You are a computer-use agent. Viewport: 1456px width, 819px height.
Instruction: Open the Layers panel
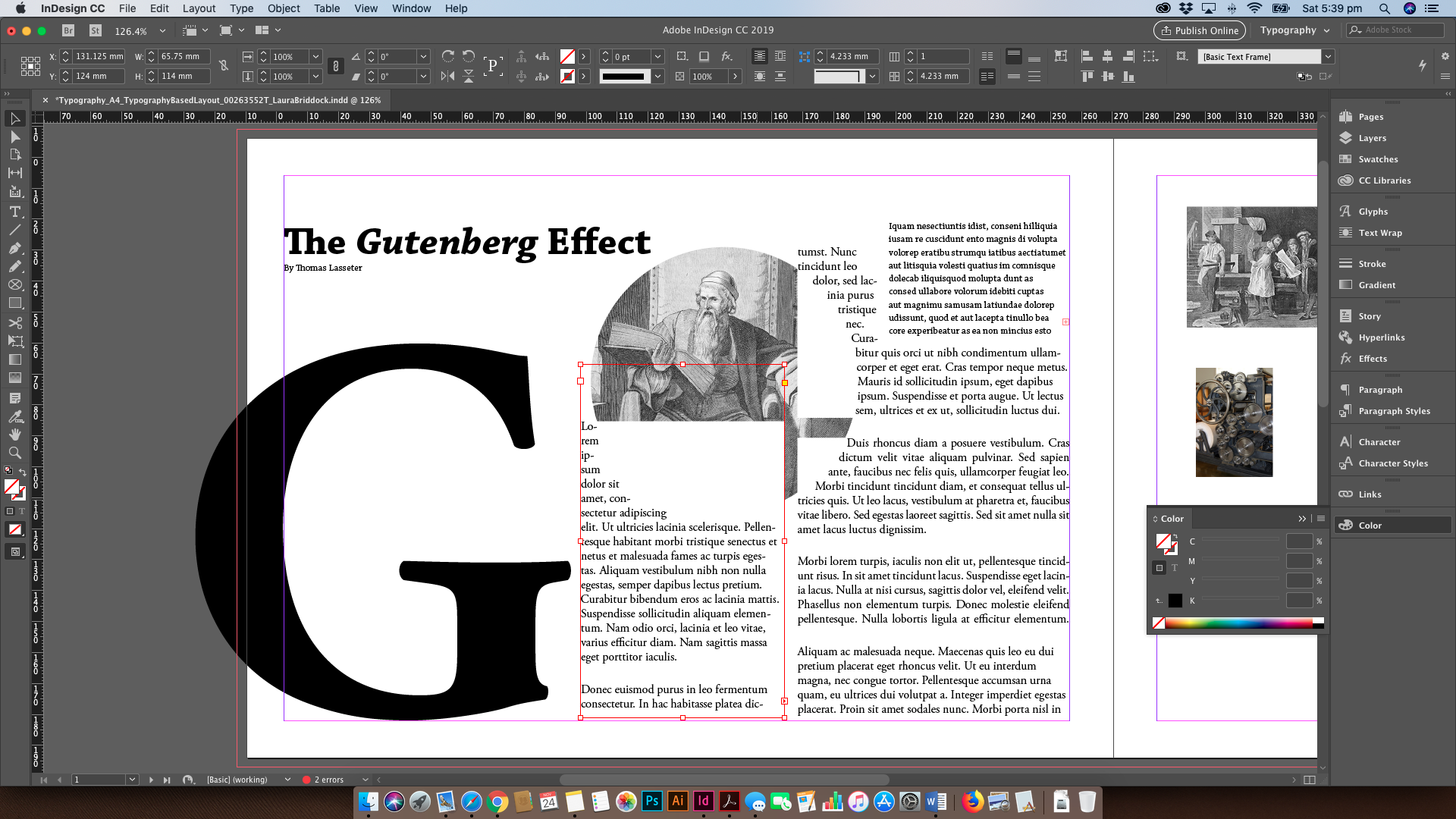tap(1372, 138)
